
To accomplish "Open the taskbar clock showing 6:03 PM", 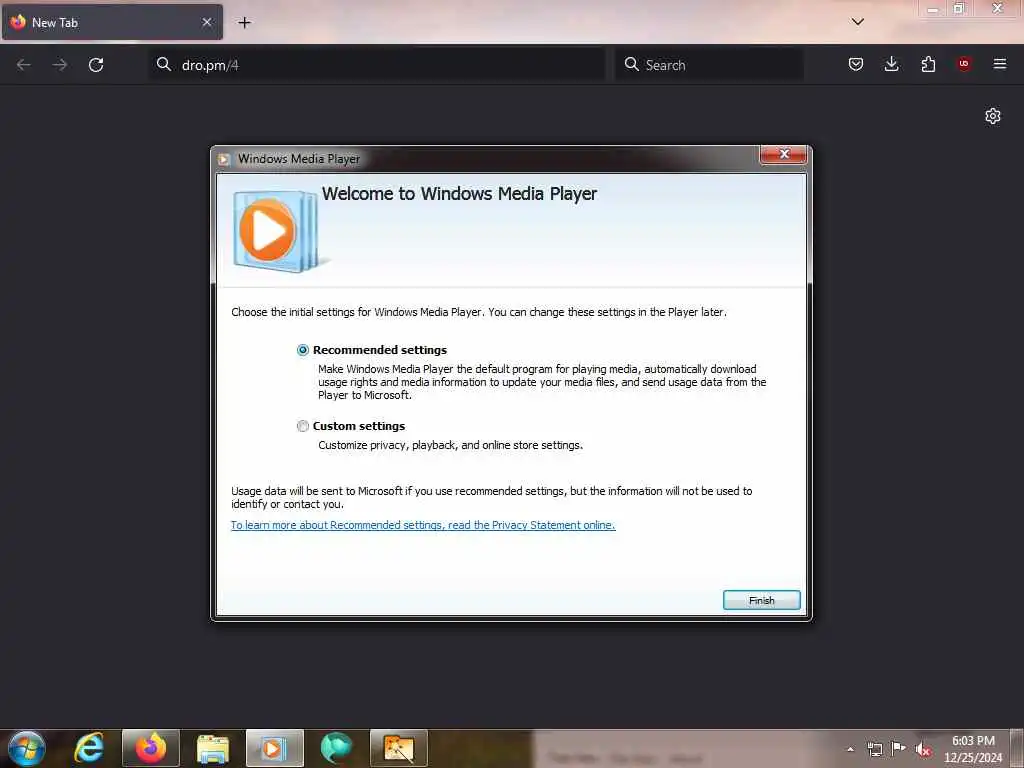I will coord(973,749).
